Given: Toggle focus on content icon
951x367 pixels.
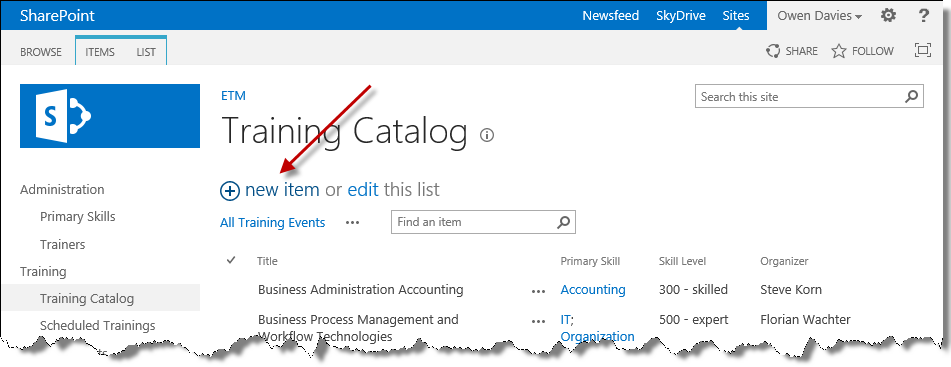Looking at the screenshot, I should (922, 50).
